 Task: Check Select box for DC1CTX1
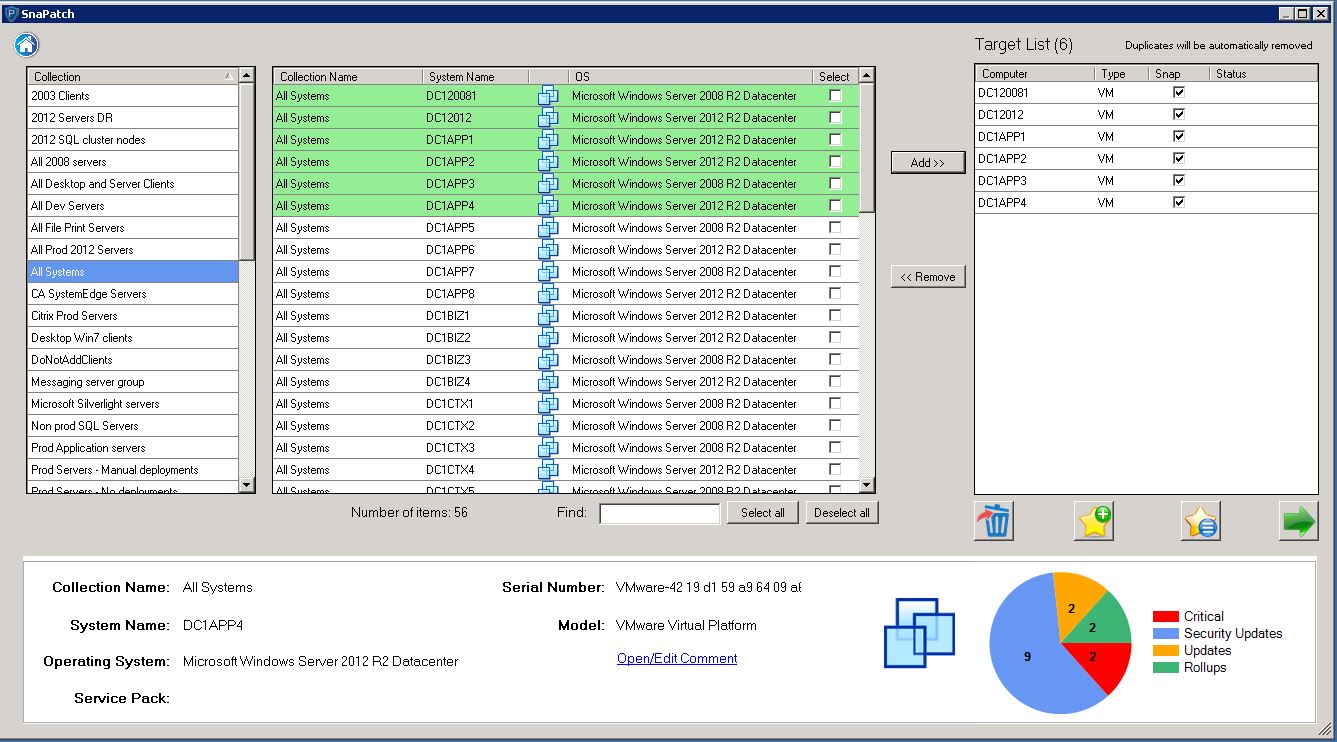click(835, 404)
